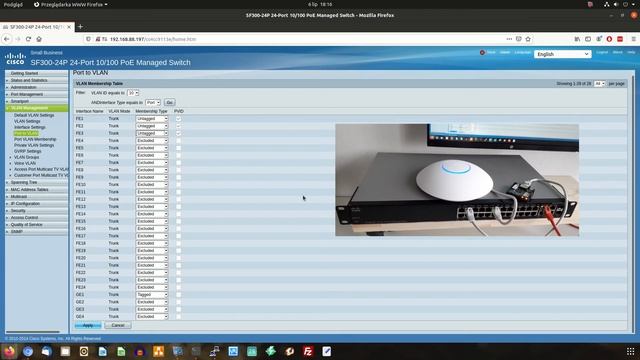Viewport: 640px width, 360px height.
Task: Toggle the PVID checkbox for FE10
Action: point(178,185)
